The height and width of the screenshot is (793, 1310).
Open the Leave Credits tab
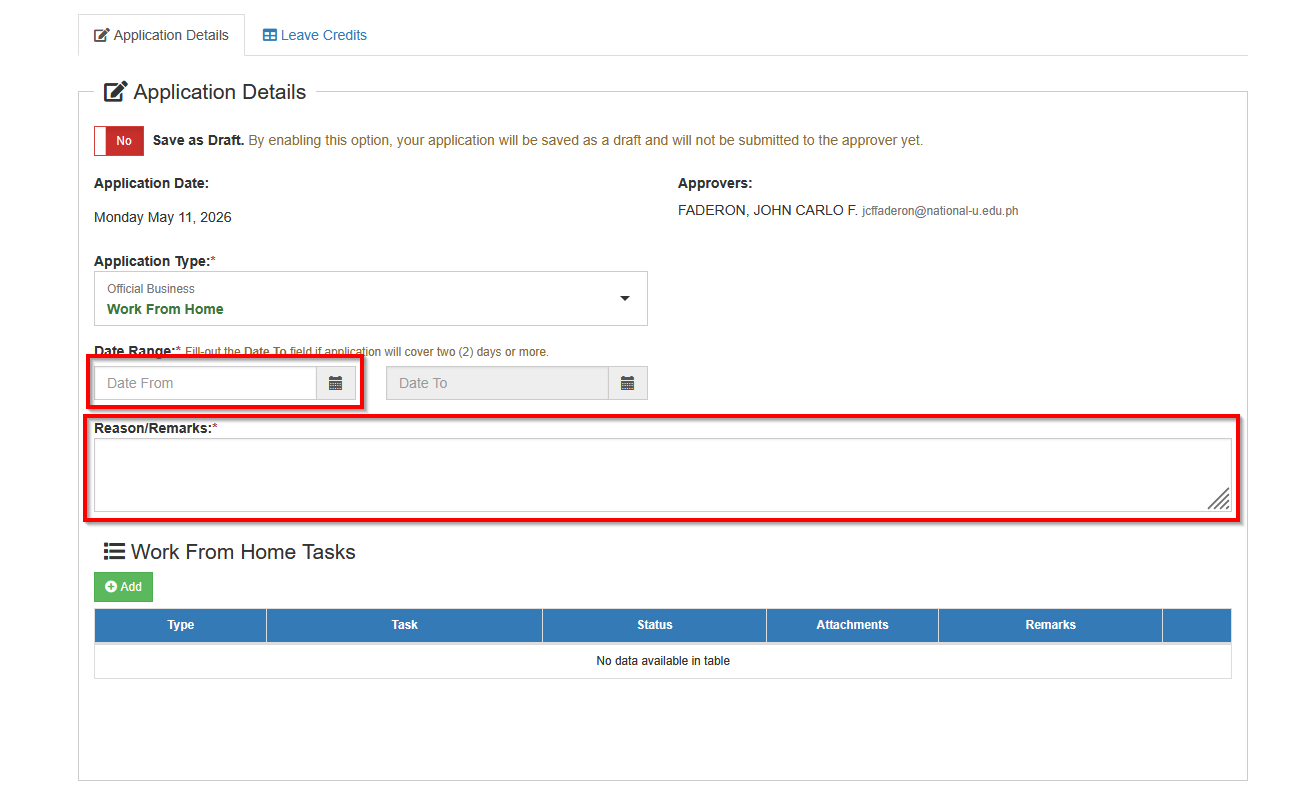[314, 35]
